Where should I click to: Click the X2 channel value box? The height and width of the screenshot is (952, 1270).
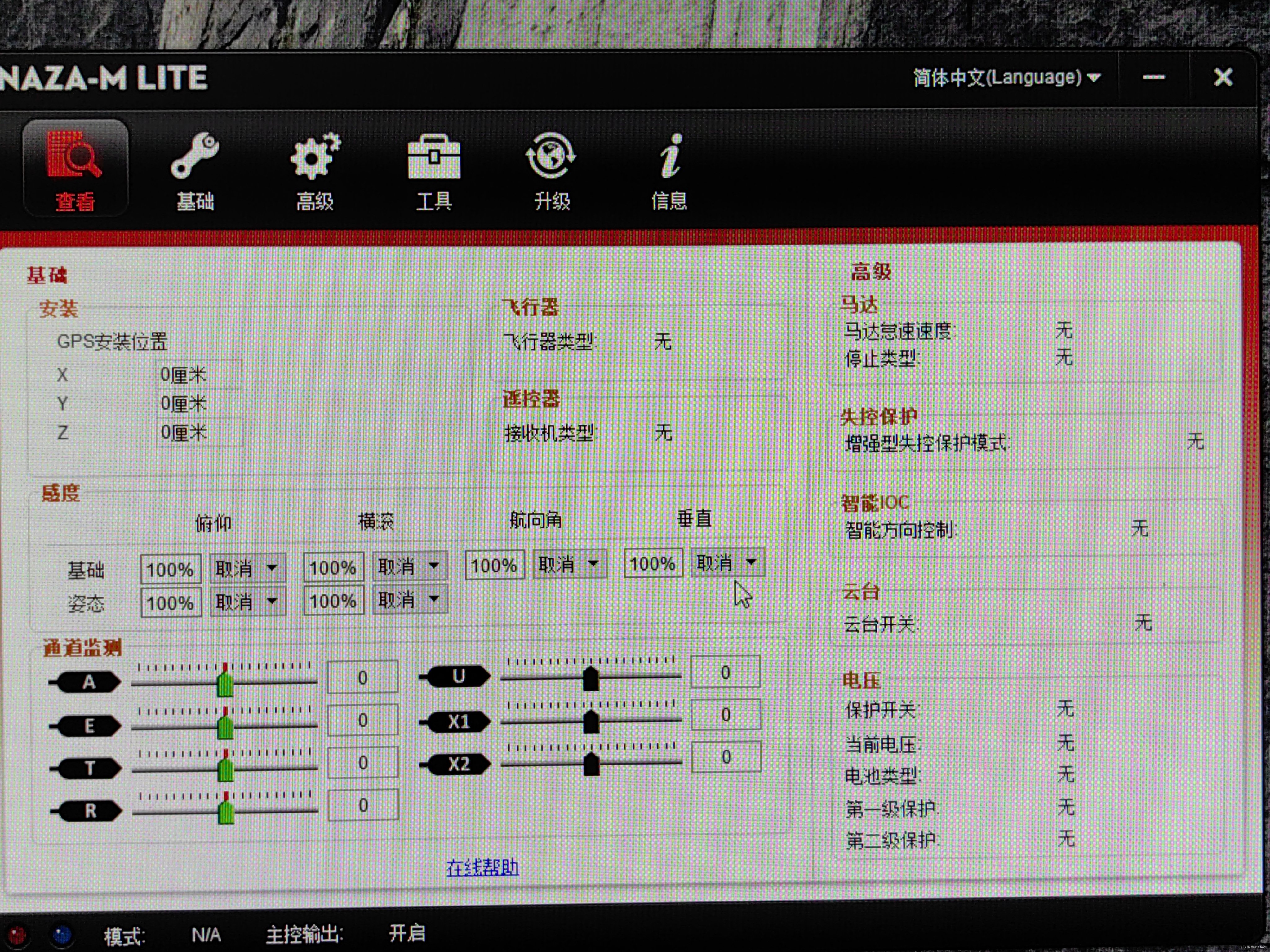[x=726, y=757]
